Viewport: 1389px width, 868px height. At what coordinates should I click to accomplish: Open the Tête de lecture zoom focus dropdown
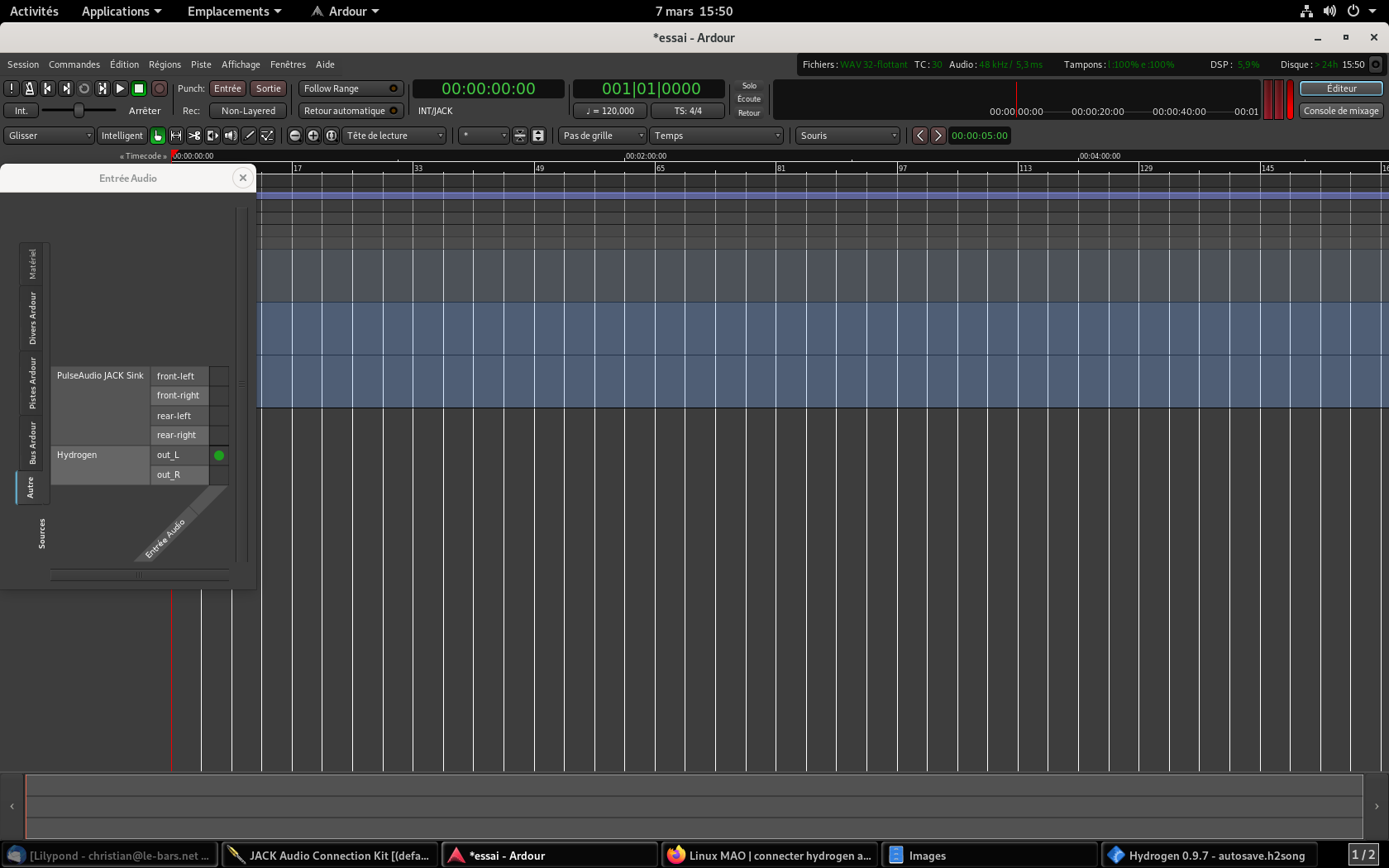click(x=394, y=136)
